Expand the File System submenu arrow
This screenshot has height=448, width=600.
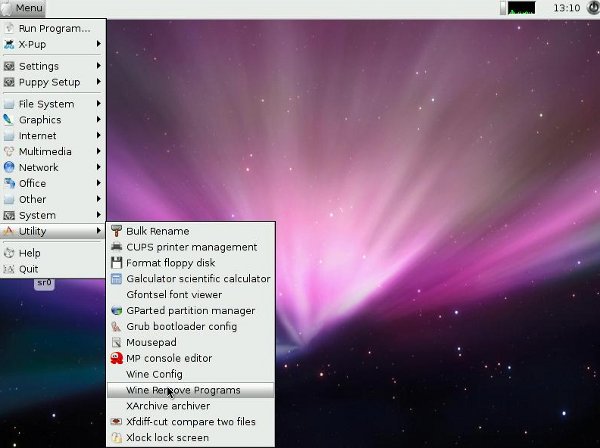[x=99, y=104]
